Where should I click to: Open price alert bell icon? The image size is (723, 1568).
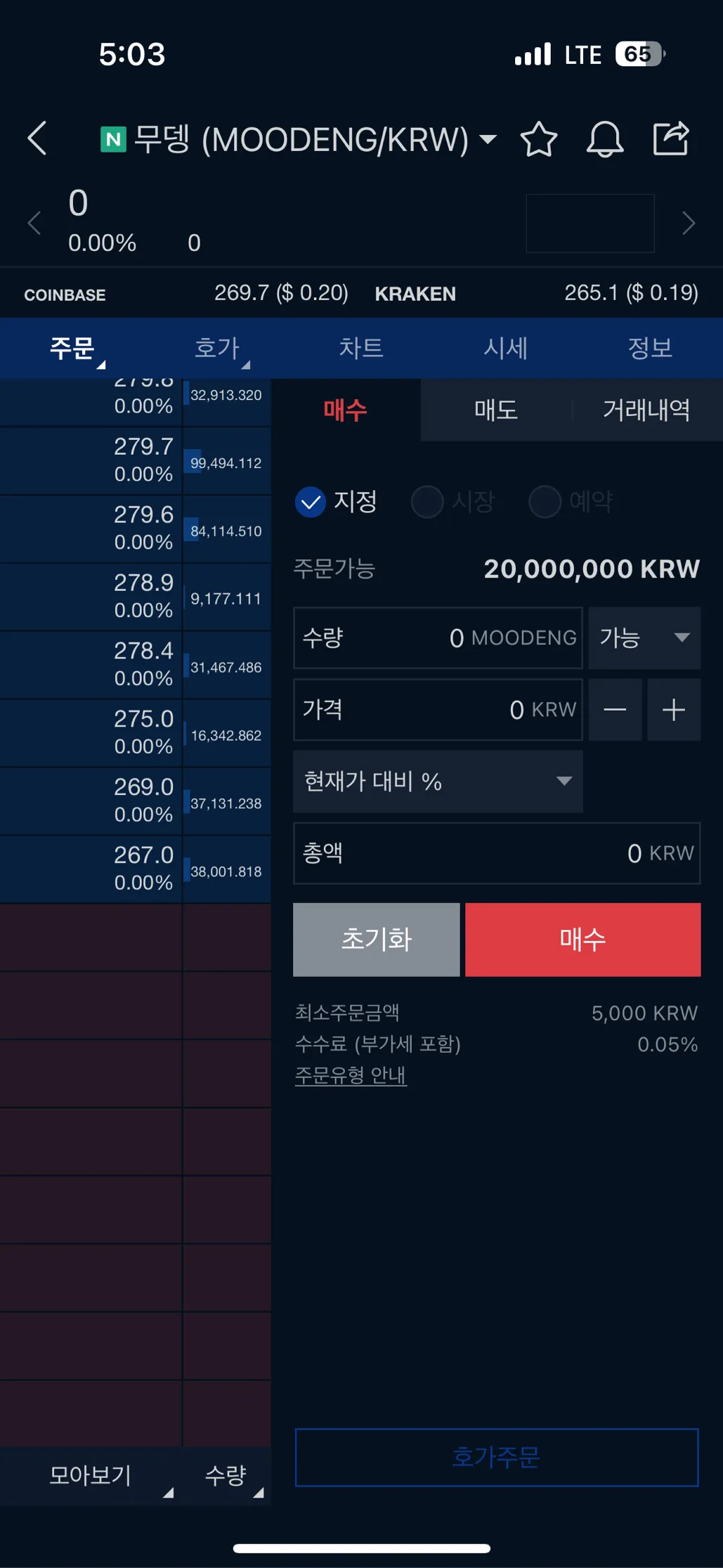pos(604,138)
